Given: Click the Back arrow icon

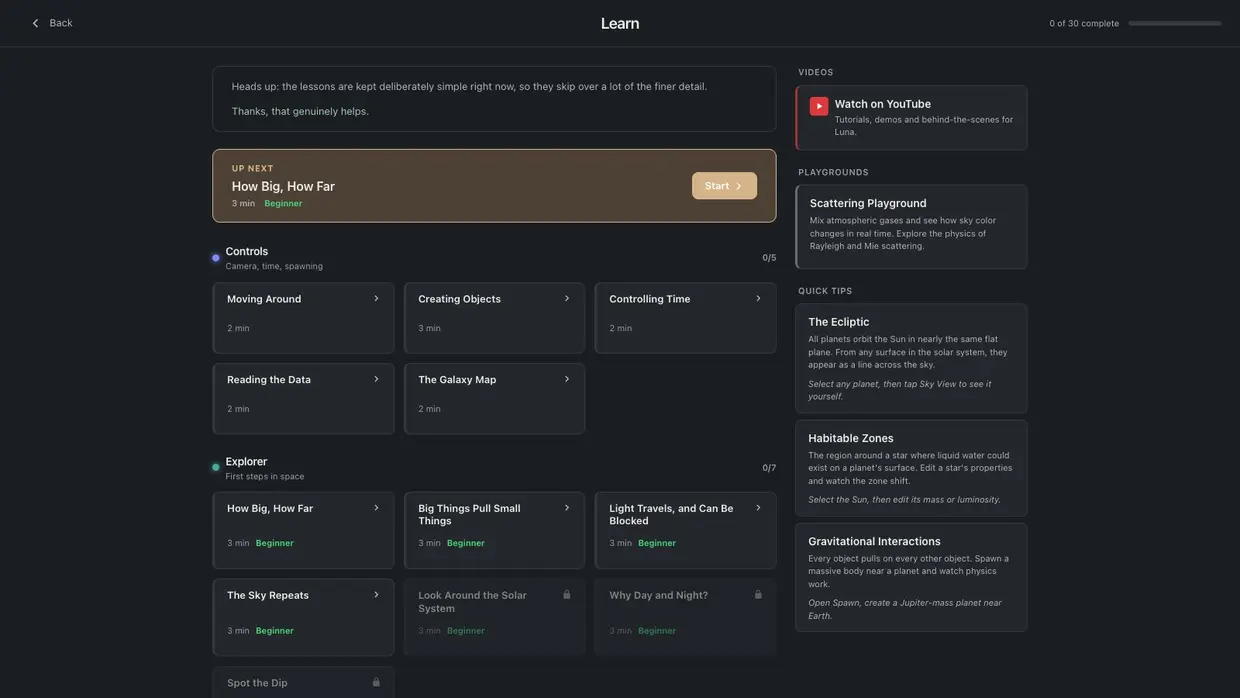Looking at the screenshot, I should [x=36, y=23].
